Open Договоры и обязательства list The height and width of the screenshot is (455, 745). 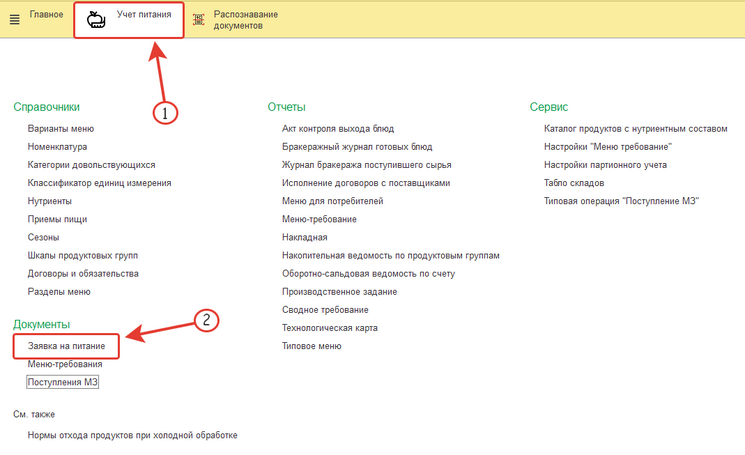tap(83, 273)
